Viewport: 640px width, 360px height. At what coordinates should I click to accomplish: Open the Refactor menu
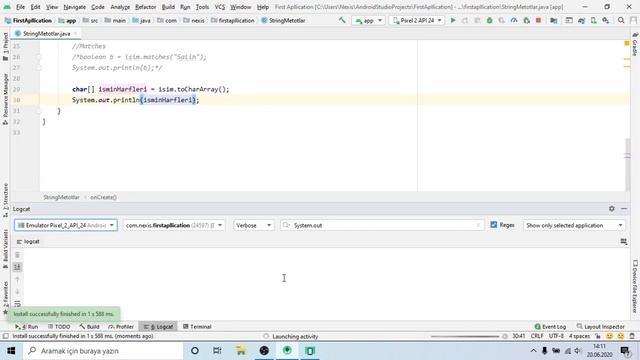coord(146,7)
